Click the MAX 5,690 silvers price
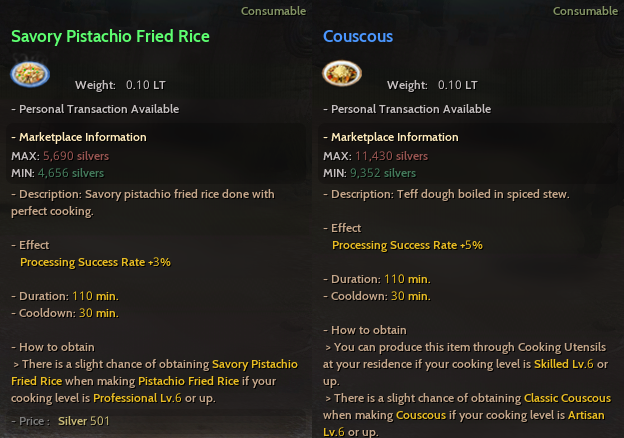Image resolution: width=624 pixels, height=438 pixels. [x=76, y=156]
